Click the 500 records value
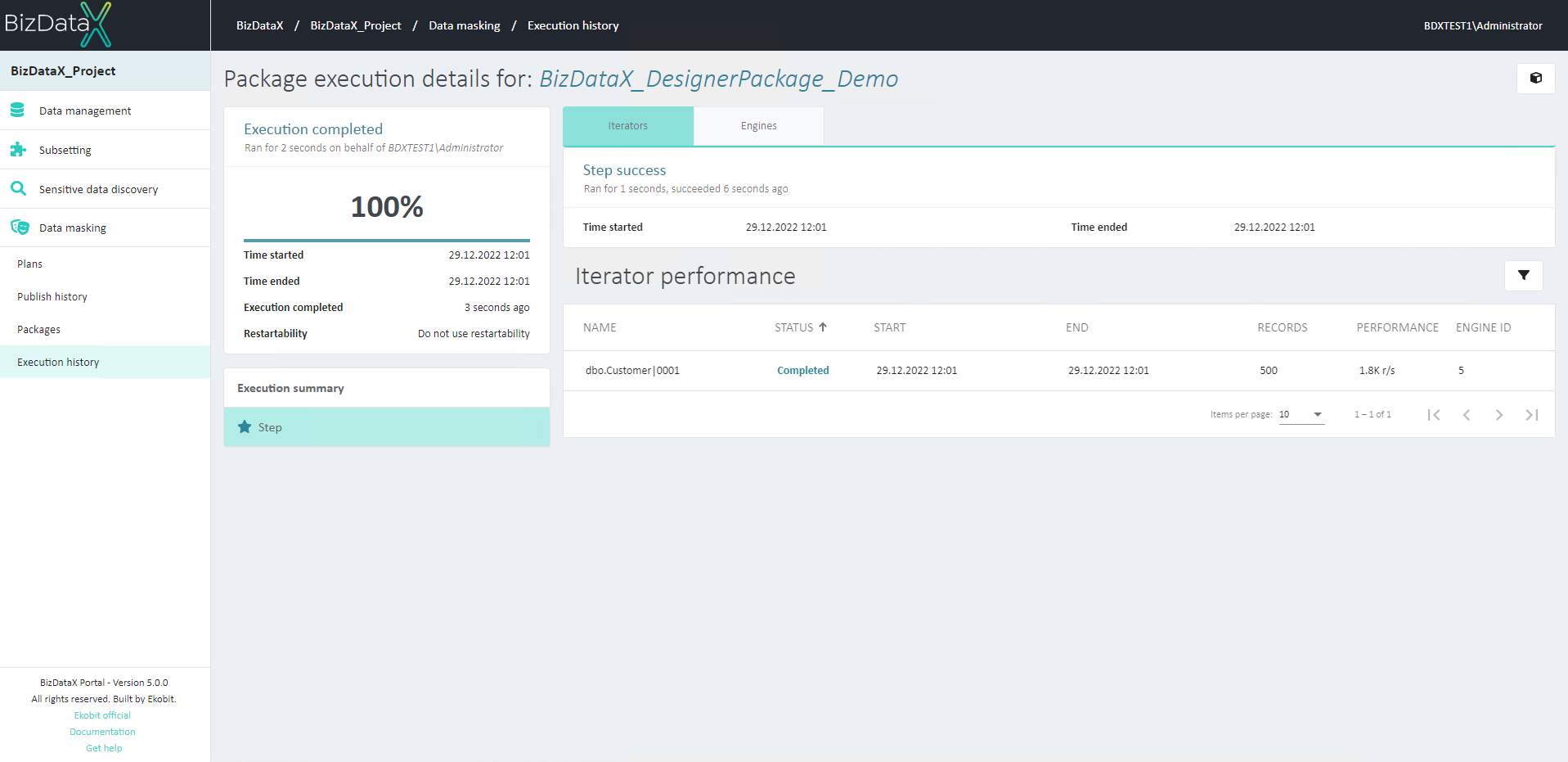1568x762 pixels. click(x=1269, y=371)
